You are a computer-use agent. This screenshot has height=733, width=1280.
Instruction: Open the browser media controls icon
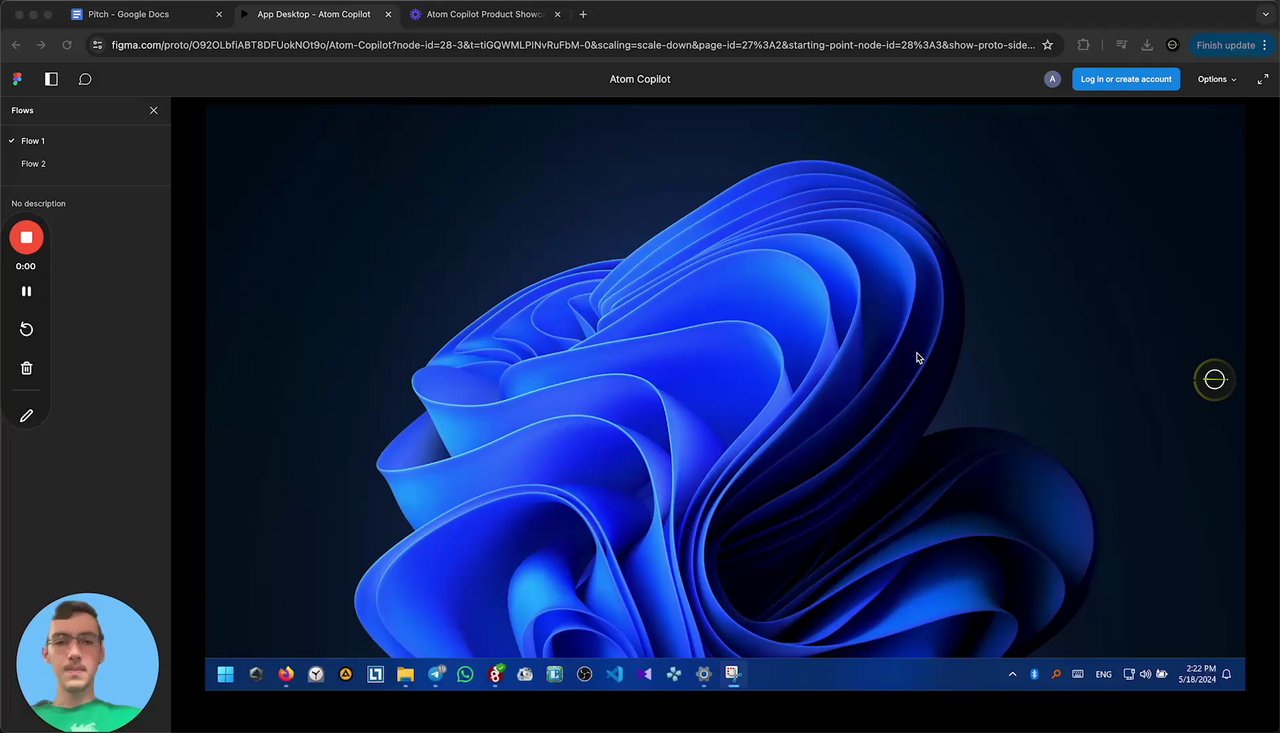[1121, 45]
